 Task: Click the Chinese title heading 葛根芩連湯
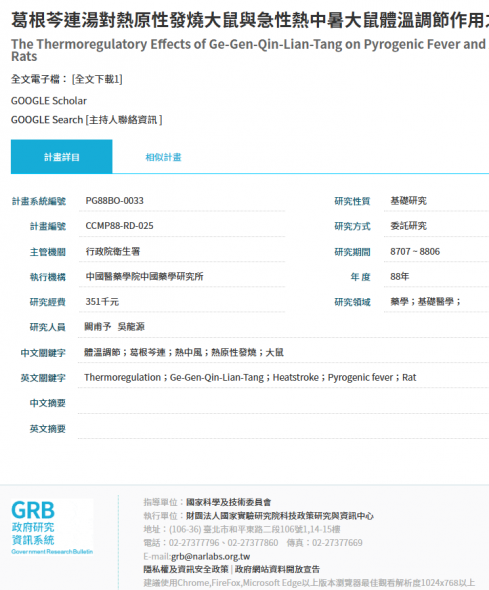click(250, 20)
